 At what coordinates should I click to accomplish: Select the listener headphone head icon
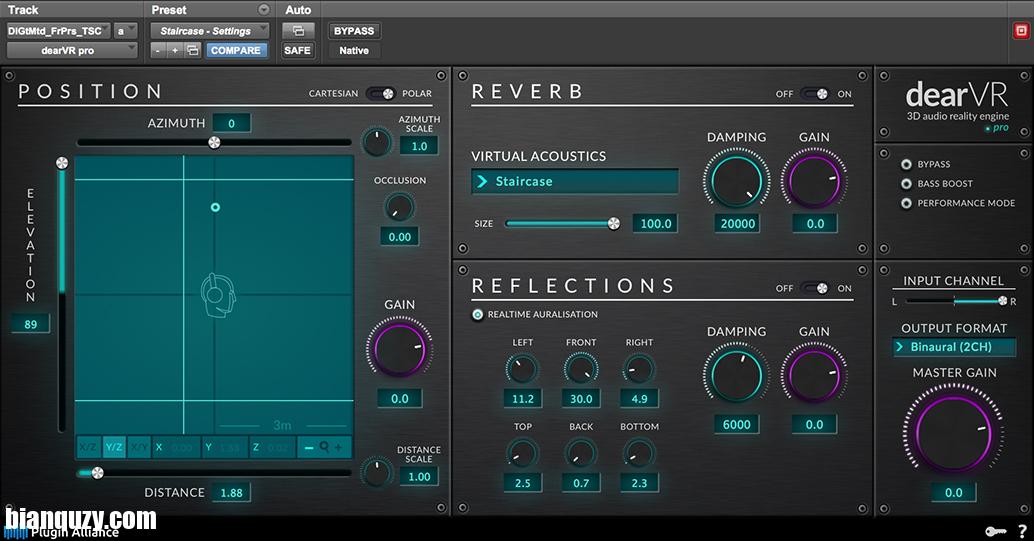218,295
